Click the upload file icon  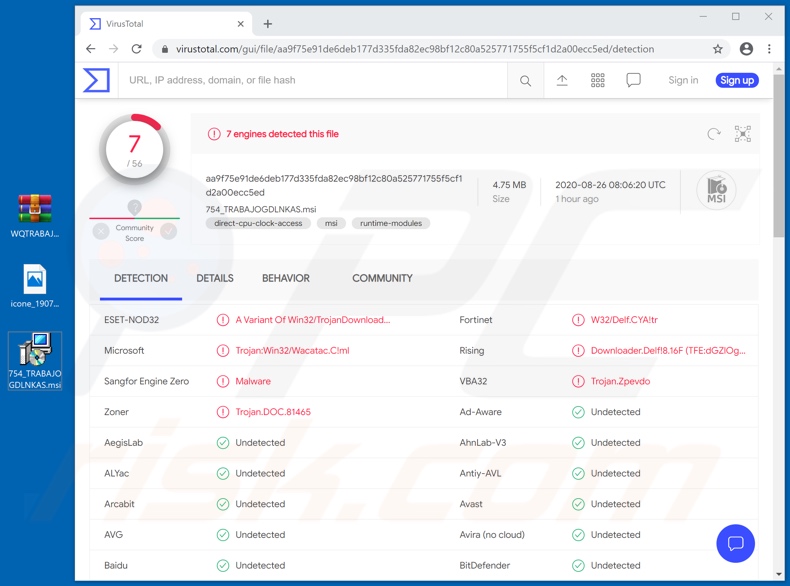[562, 80]
